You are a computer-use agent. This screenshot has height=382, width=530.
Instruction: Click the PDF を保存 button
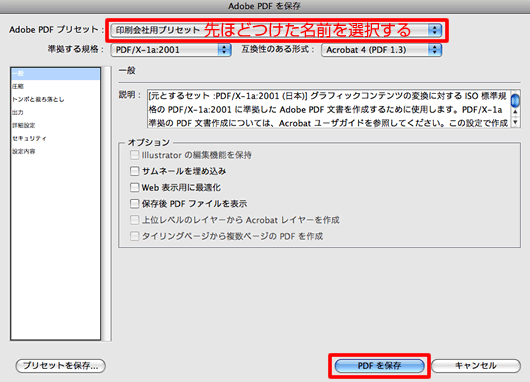pos(379,366)
